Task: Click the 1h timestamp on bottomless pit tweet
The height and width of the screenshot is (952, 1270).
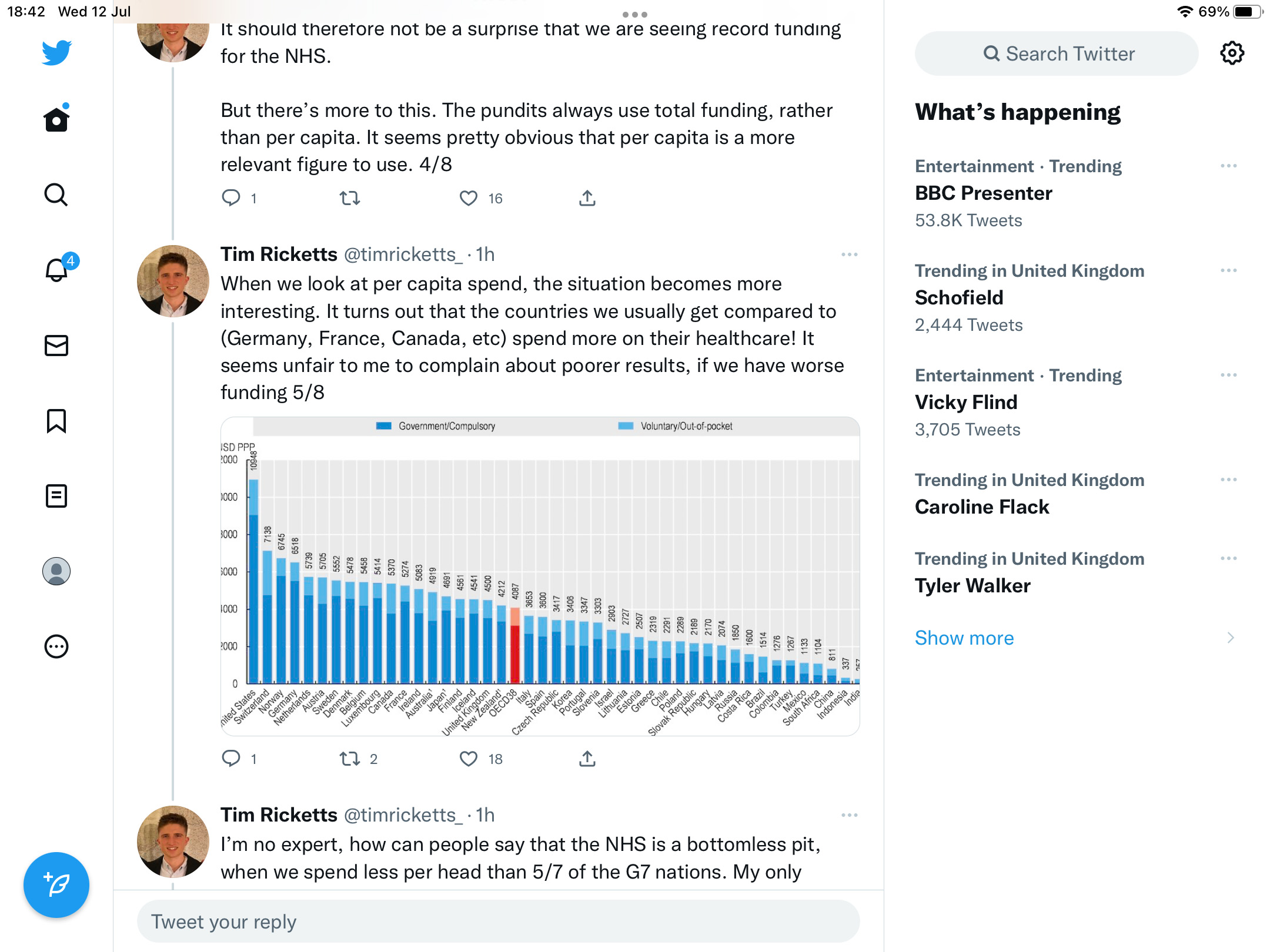Action: pos(485,815)
